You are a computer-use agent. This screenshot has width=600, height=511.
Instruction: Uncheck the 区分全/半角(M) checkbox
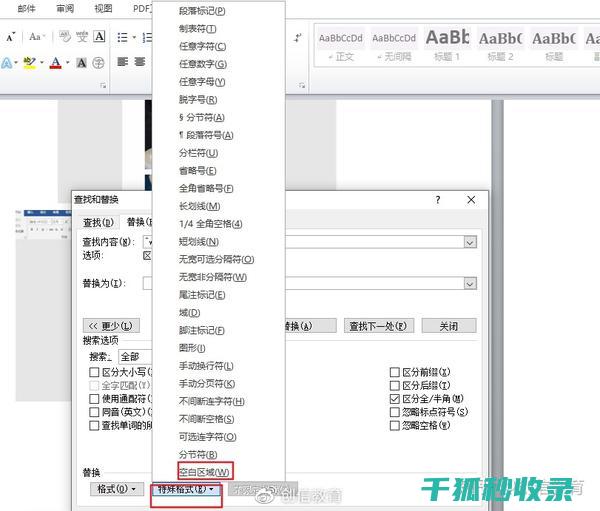[x=395, y=399]
